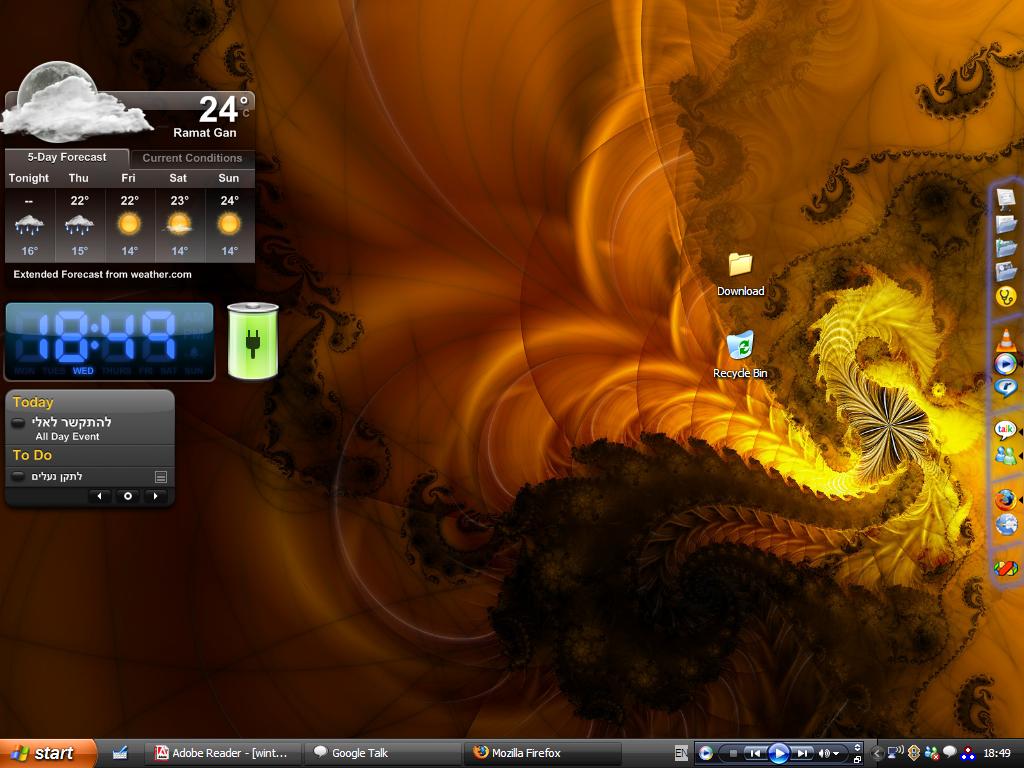Launch VLC media player from the dock
Viewport: 1024px width, 768px height.
(1005, 340)
